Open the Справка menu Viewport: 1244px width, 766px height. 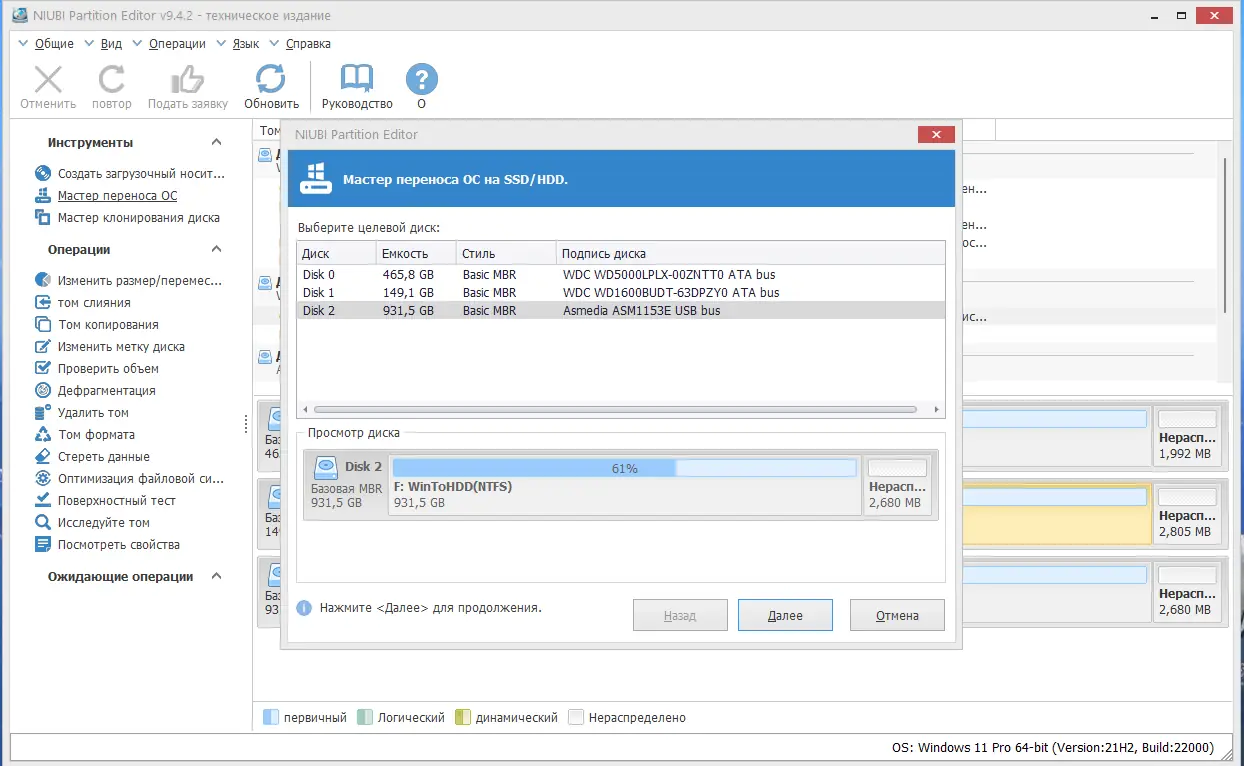(308, 44)
